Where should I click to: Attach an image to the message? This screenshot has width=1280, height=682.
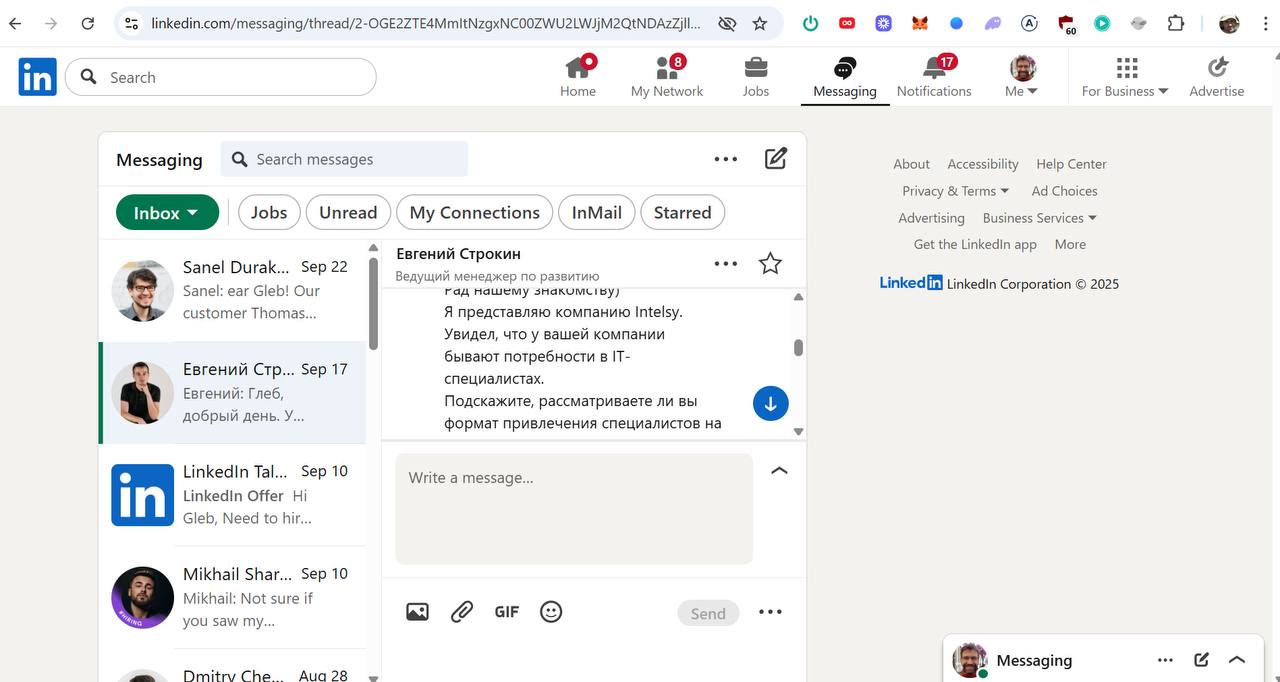(x=417, y=612)
